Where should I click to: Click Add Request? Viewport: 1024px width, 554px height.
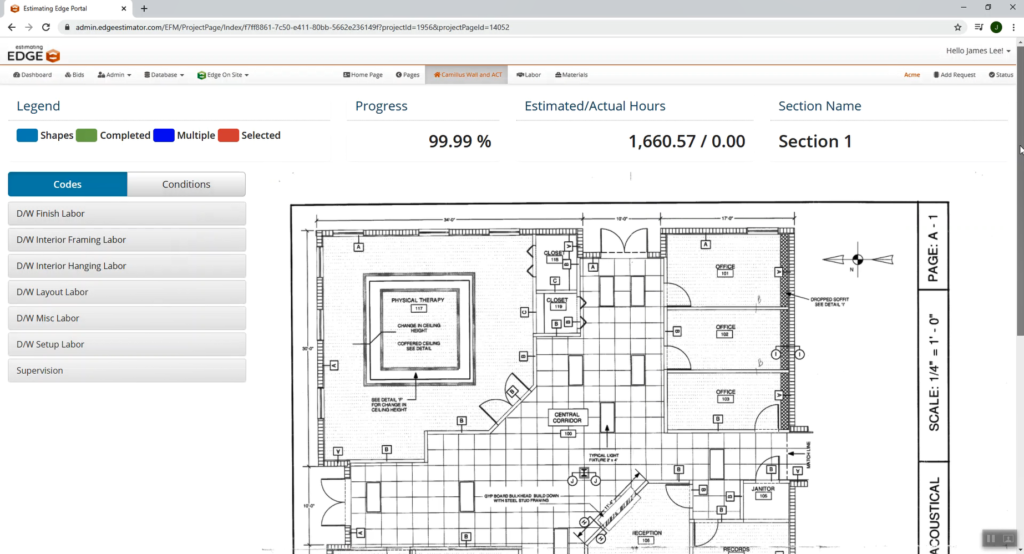click(x=954, y=74)
